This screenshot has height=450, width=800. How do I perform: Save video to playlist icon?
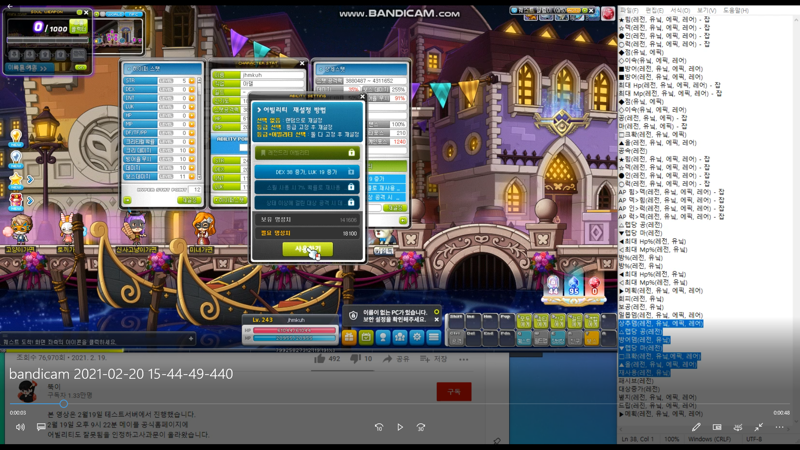coord(424,359)
